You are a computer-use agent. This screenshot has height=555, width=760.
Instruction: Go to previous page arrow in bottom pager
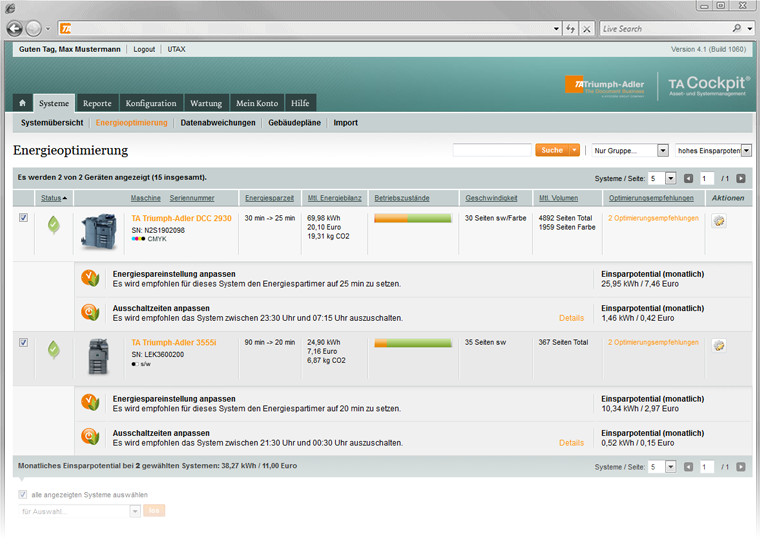point(688,467)
